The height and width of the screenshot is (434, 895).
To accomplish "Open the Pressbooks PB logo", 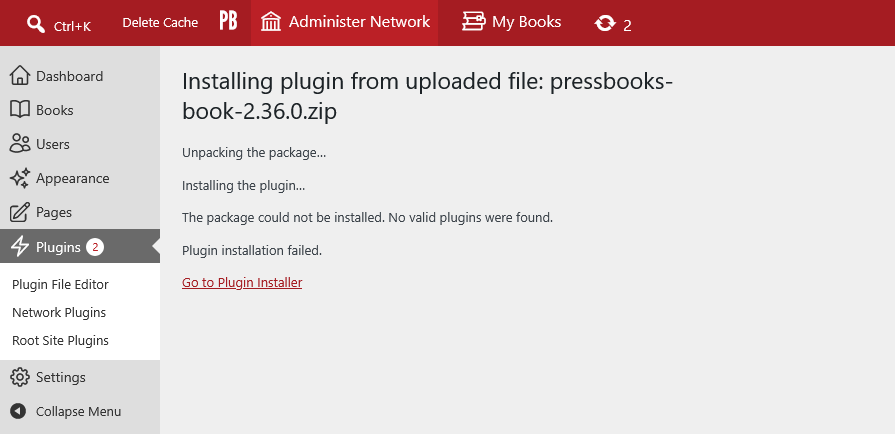I will tap(228, 22).
